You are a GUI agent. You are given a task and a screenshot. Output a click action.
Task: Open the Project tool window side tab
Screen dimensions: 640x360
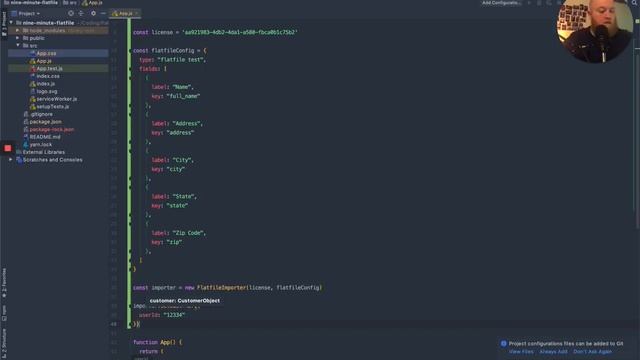[4, 24]
